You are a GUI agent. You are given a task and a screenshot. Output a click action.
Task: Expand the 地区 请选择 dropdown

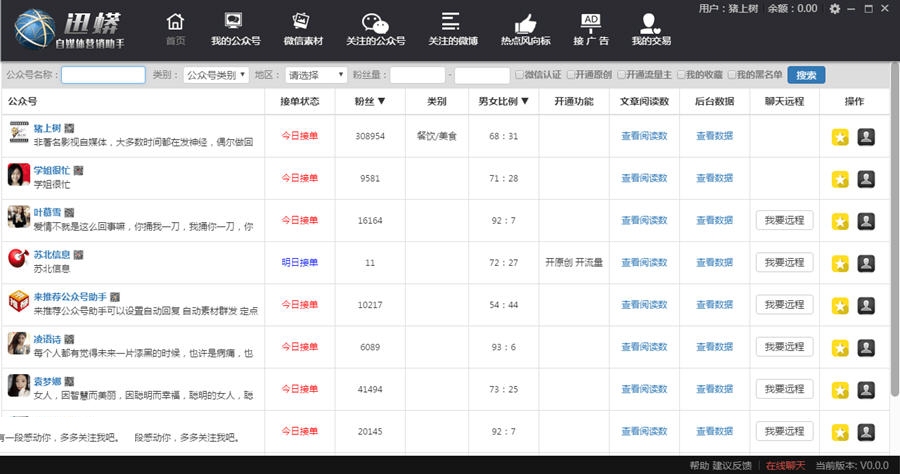[314, 75]
